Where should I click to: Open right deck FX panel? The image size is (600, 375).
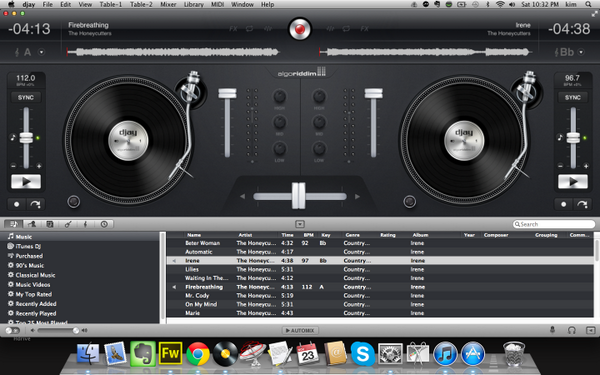coord(364,29)
